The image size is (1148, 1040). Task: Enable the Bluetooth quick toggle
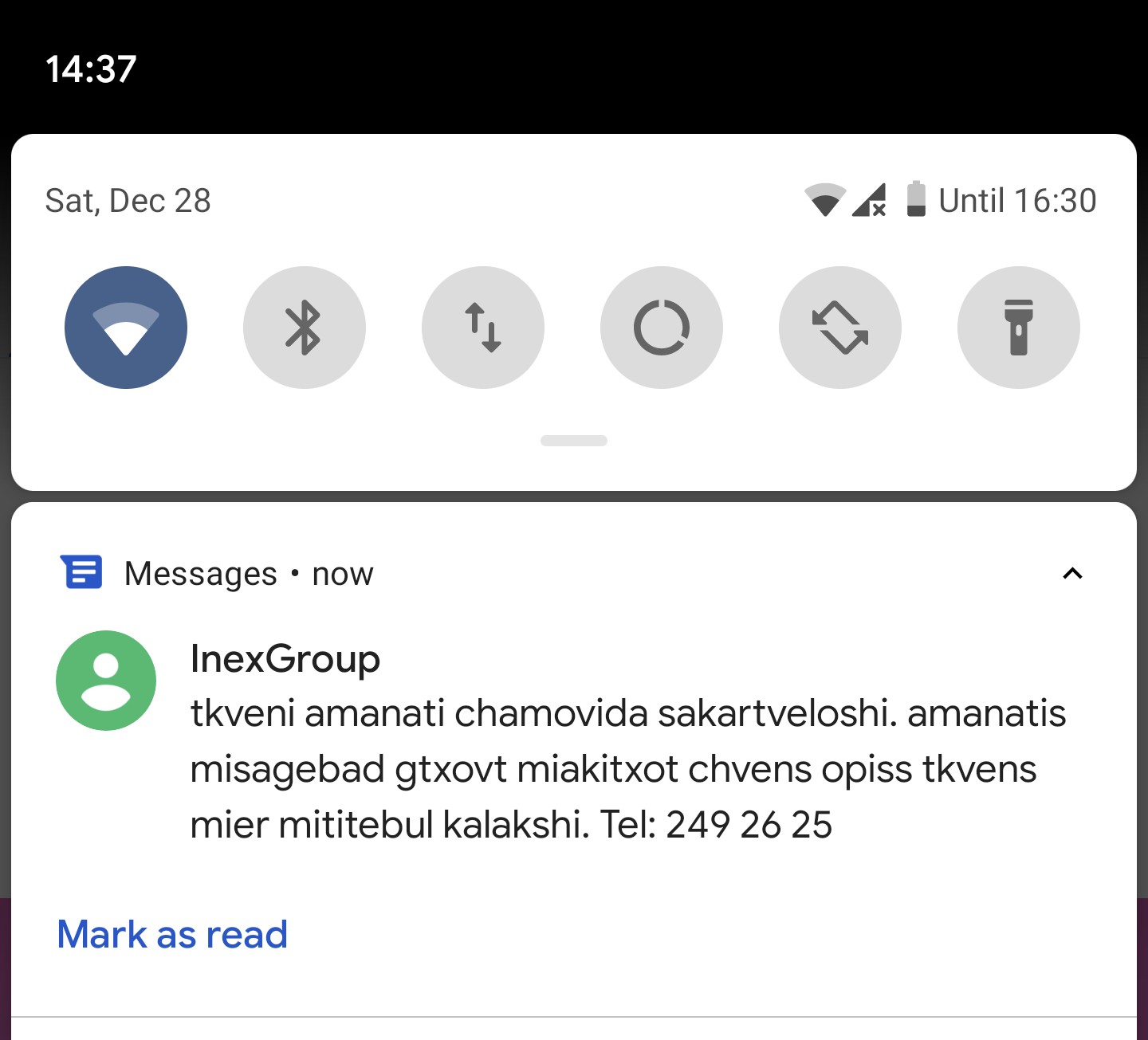[305, 328]
